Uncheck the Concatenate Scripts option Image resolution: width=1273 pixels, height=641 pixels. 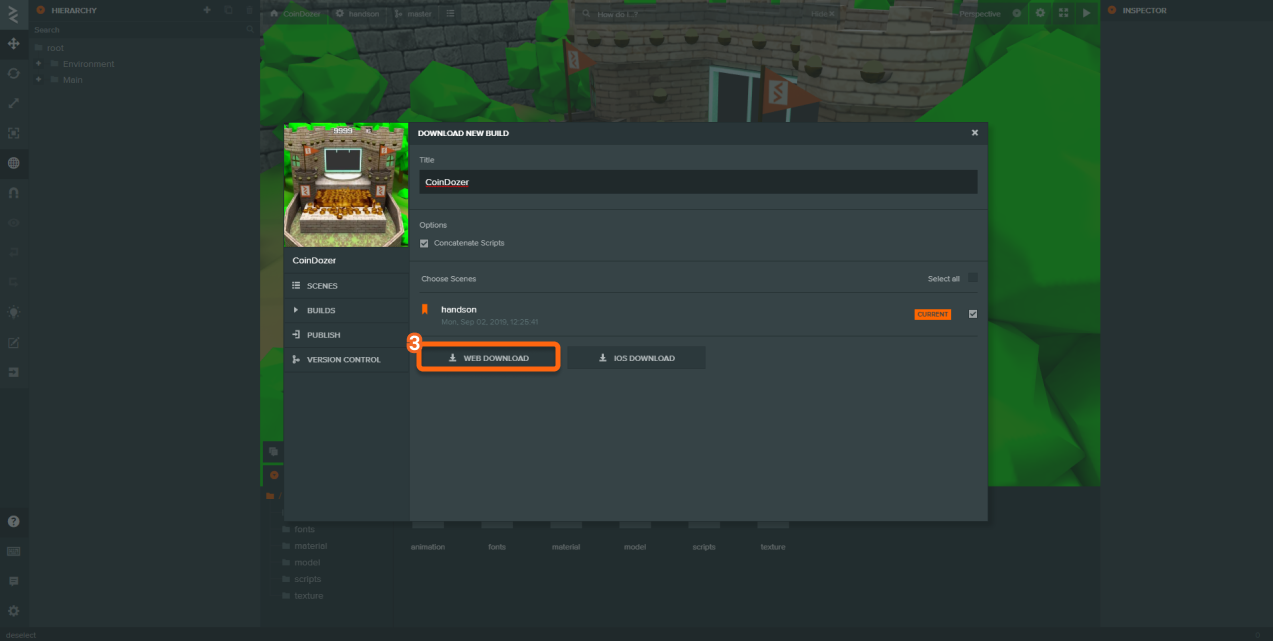point(424,242)
